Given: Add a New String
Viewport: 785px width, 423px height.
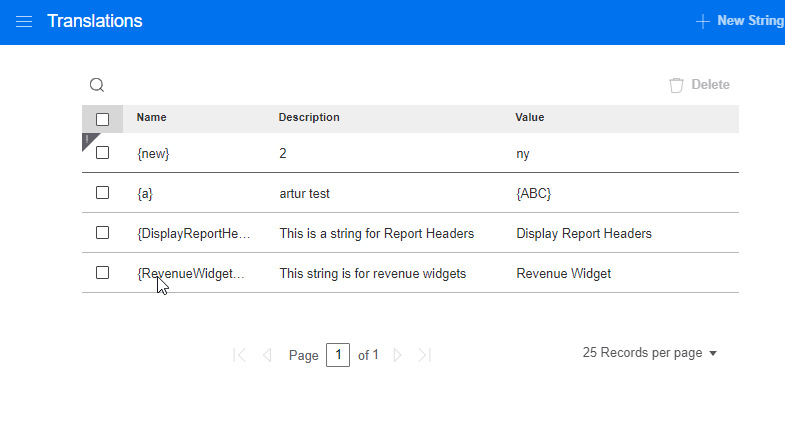Looking at the screenshot, I should [740, 21].
